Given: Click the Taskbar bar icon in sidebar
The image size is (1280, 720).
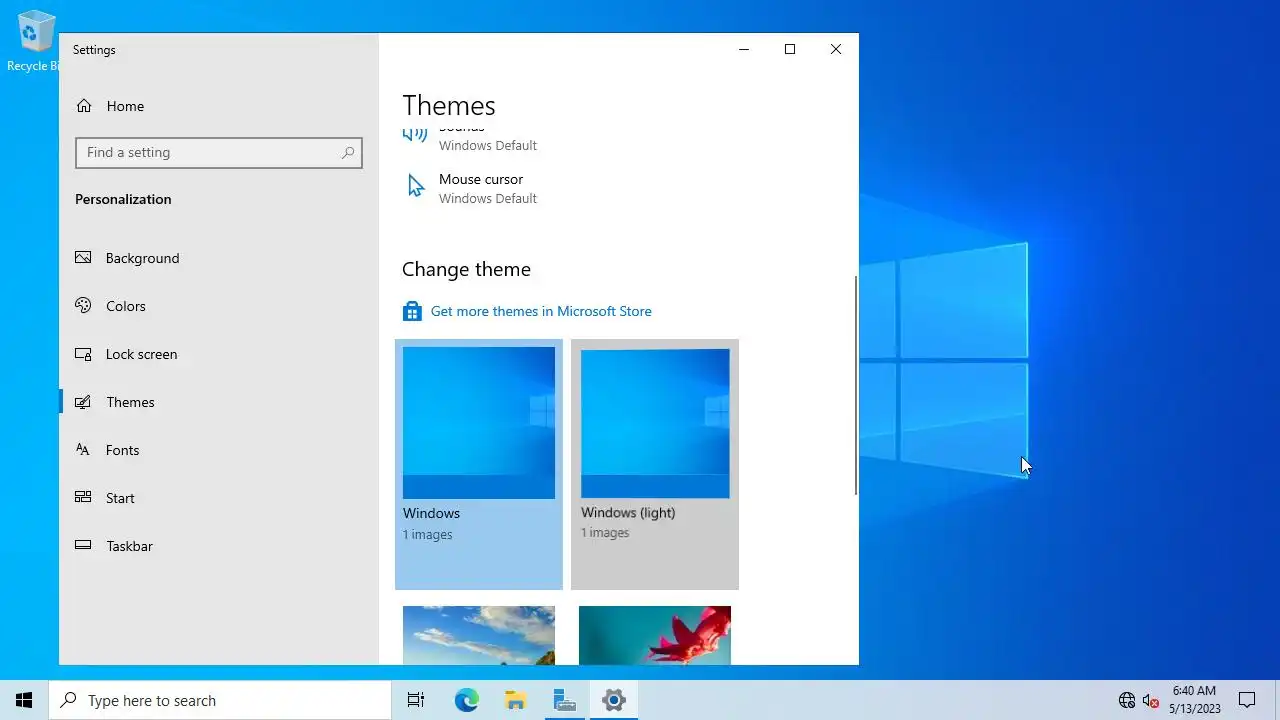Looking at the screenshot, I should click(x=84, y=546).
